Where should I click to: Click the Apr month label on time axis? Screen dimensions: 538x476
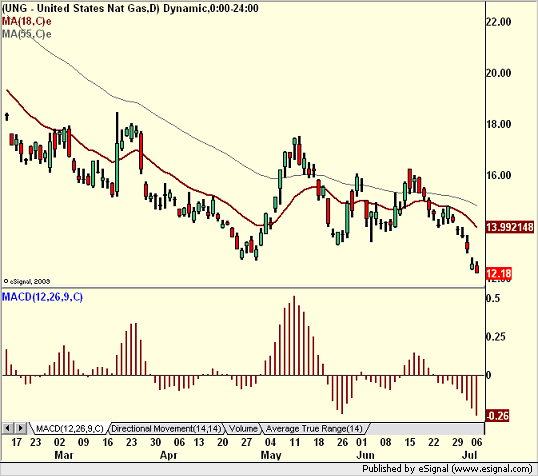click(x=169, y=455)
